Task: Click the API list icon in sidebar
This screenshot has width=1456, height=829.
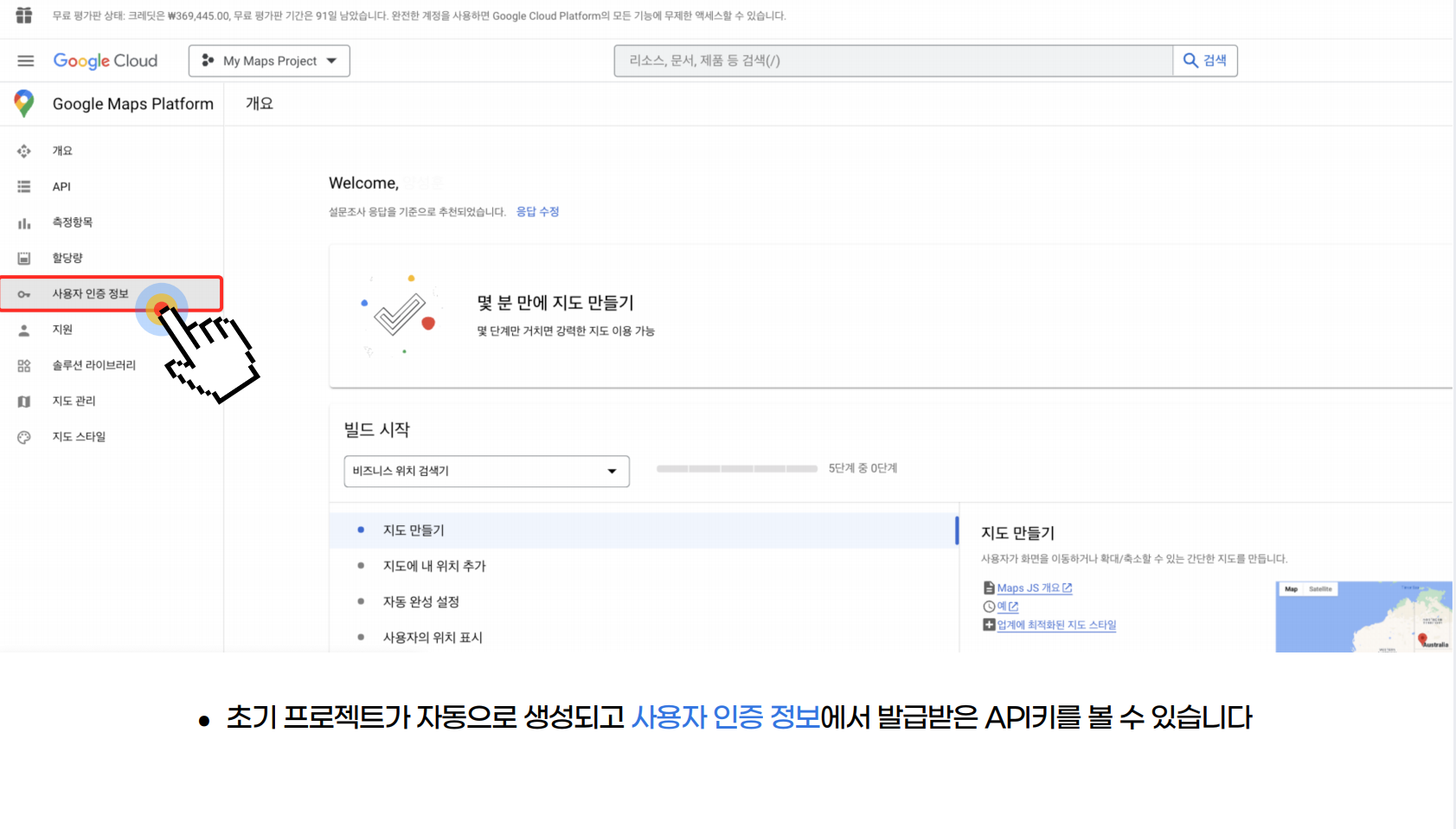Action: 24,187
